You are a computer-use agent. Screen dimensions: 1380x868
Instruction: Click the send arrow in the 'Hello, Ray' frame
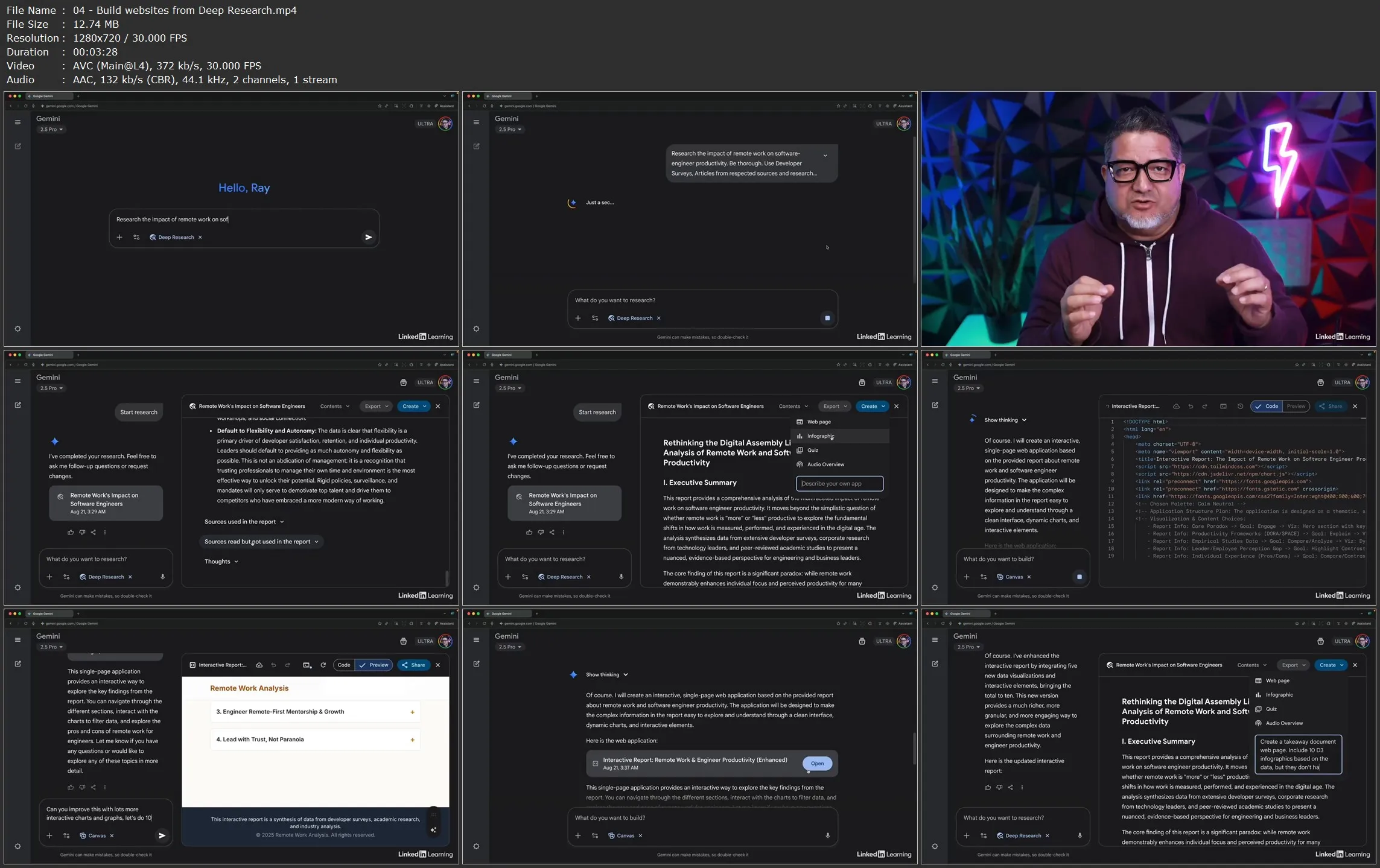click(368, 237)
